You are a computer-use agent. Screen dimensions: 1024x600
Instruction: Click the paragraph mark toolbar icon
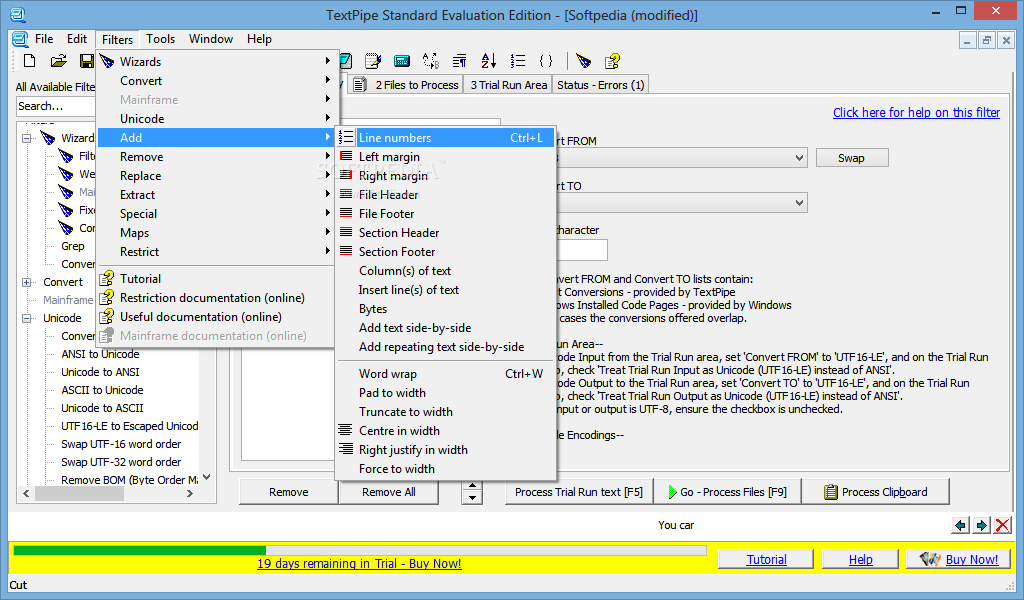coord(460,61)
